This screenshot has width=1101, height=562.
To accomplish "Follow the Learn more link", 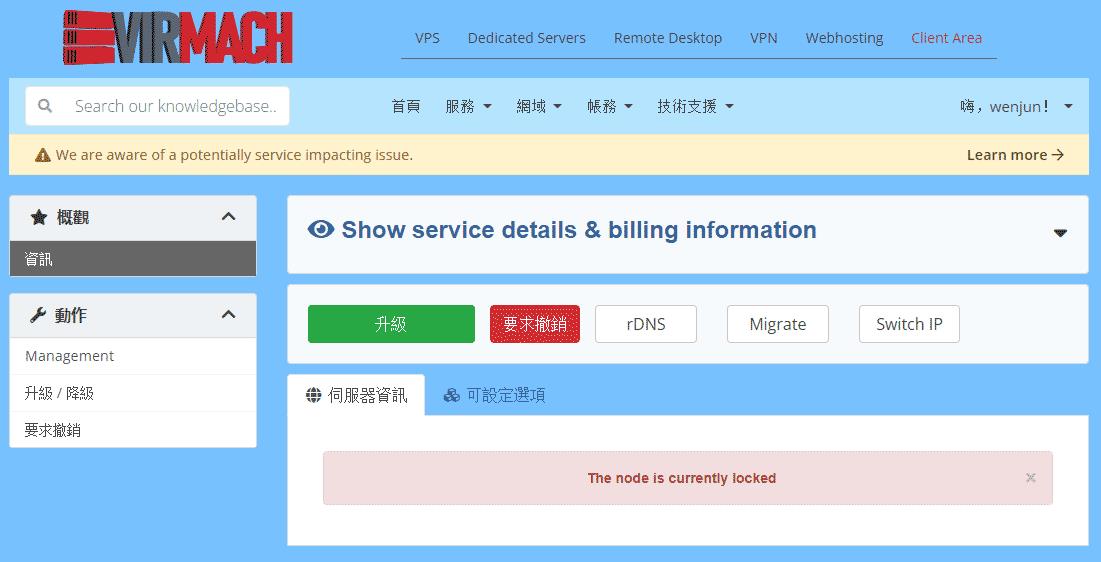I will coord(1014,155).
